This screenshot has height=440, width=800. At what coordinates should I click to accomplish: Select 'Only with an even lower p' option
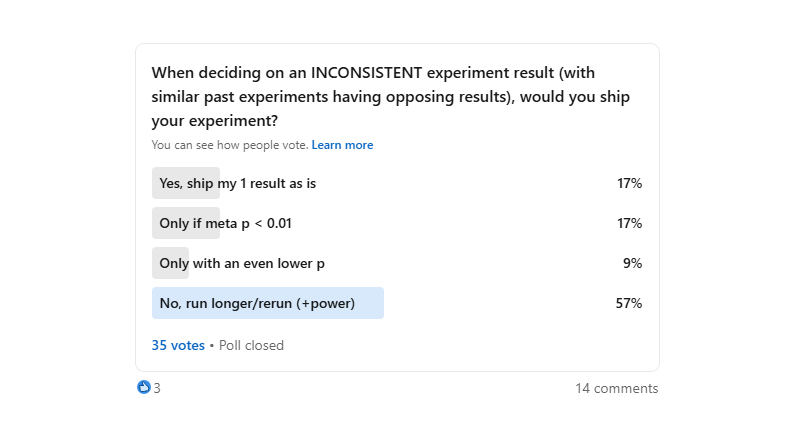pos(241,263)
